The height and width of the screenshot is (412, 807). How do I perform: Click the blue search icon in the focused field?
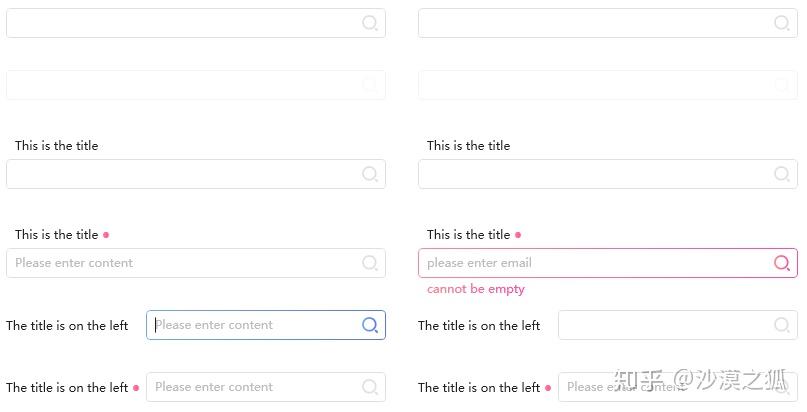370,325
